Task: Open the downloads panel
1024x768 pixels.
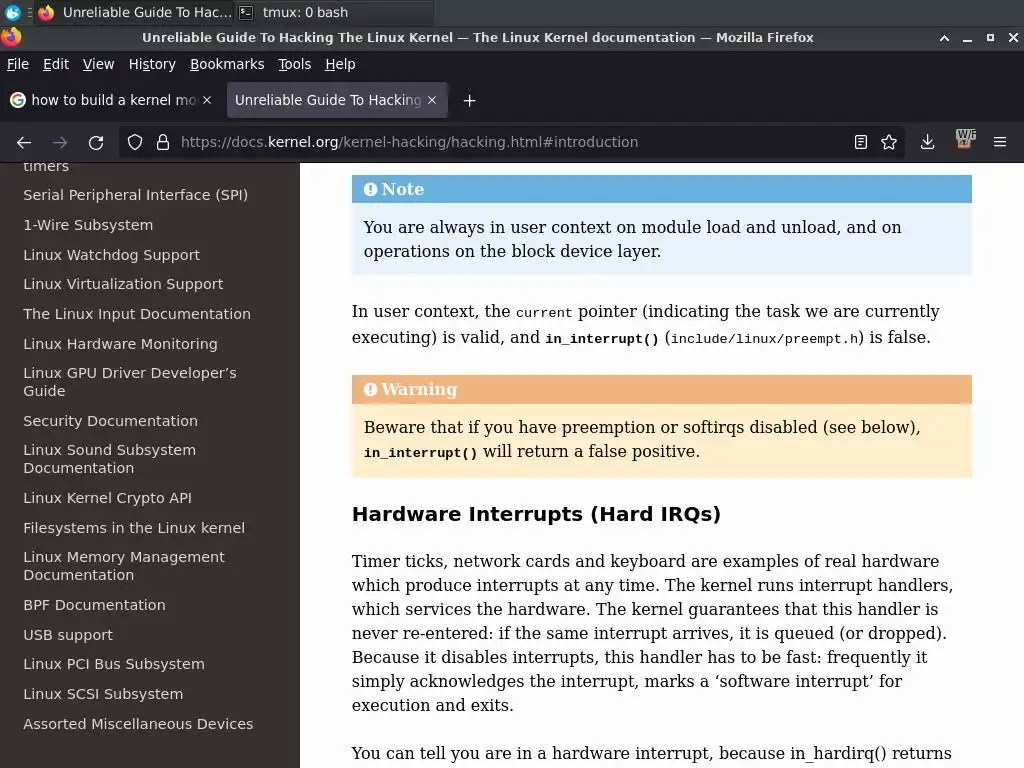Action: tap(927, 142)
